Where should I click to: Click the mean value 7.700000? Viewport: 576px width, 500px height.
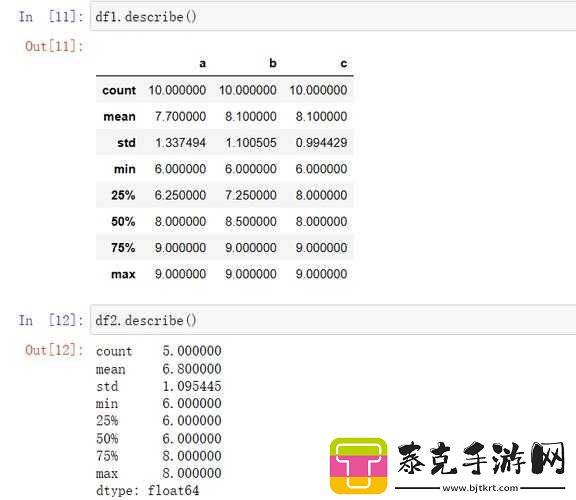[180, 116]
